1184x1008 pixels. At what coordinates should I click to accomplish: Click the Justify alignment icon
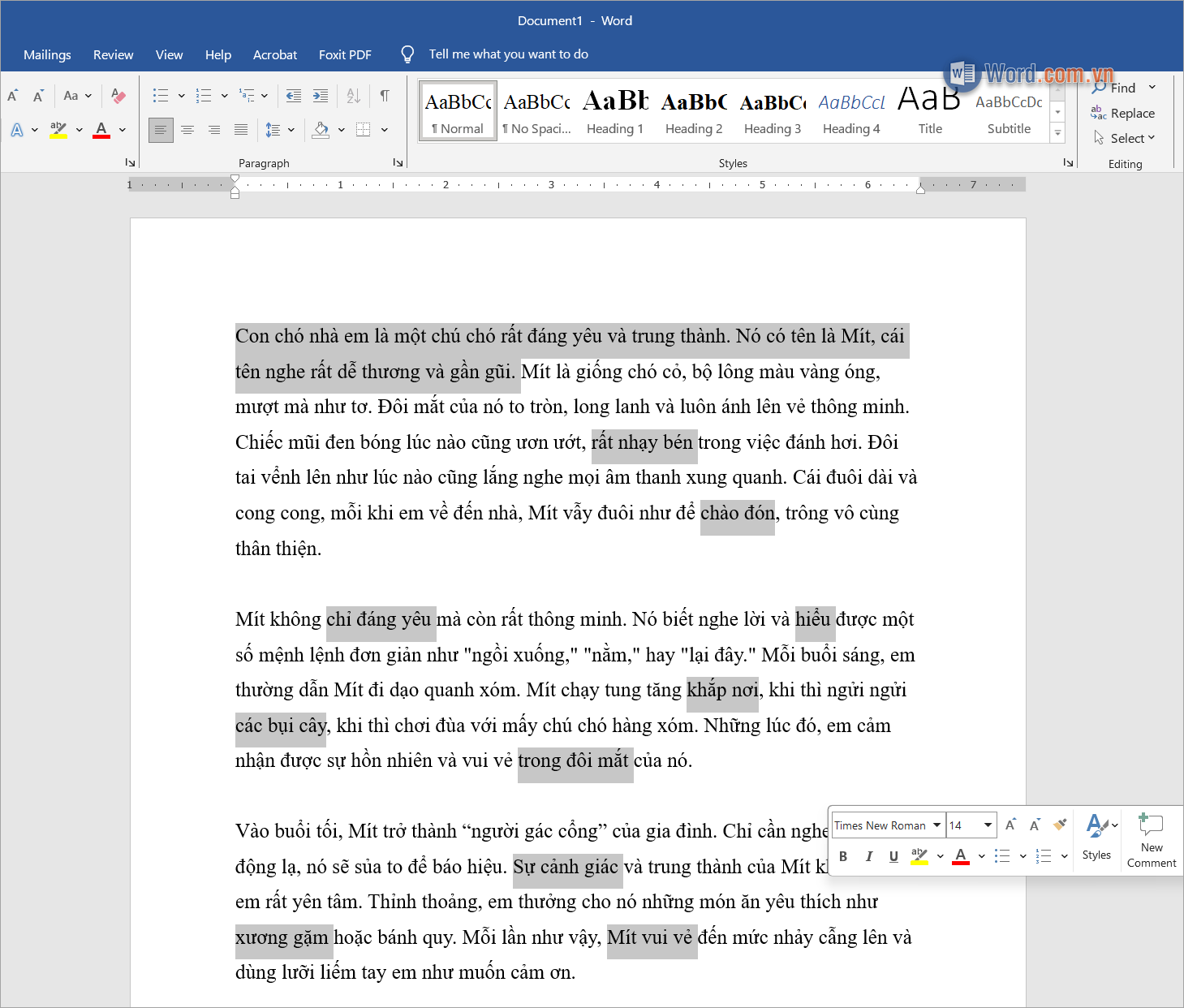pyautogui.click(x=240, y=129)
